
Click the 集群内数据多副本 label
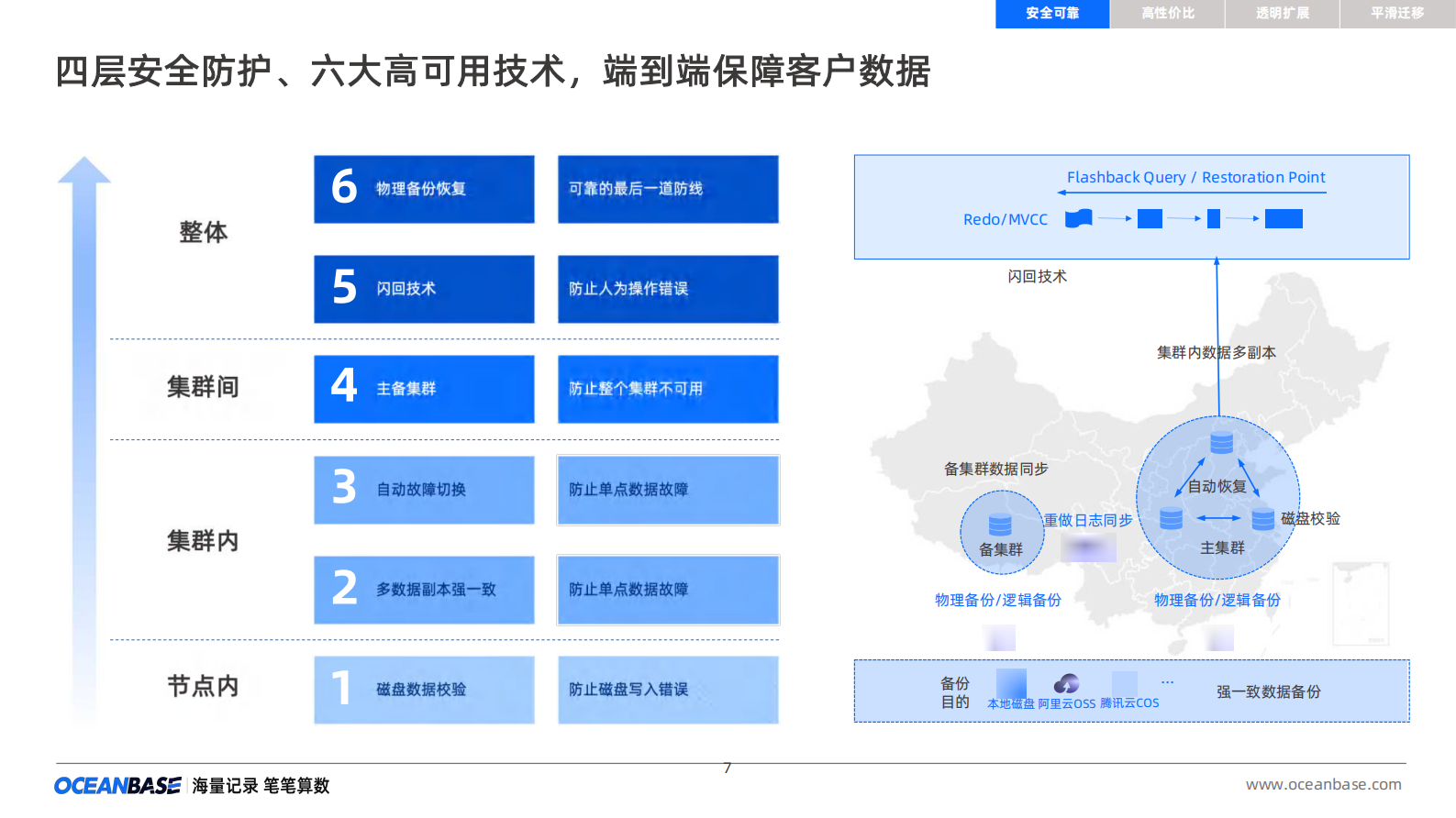tap(1217, 352)
